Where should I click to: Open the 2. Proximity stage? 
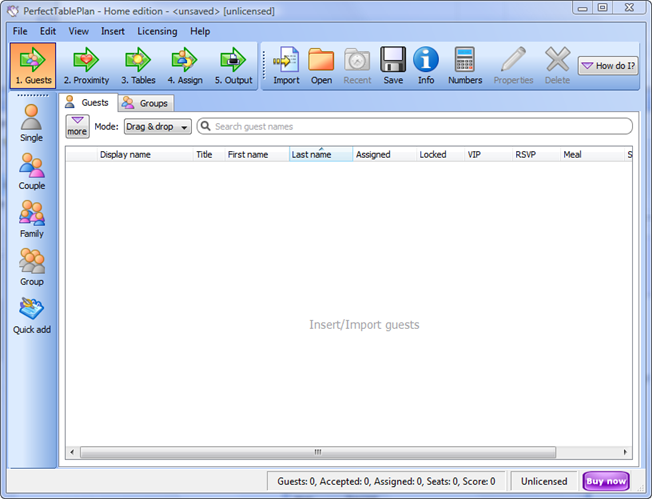(86, 66)
